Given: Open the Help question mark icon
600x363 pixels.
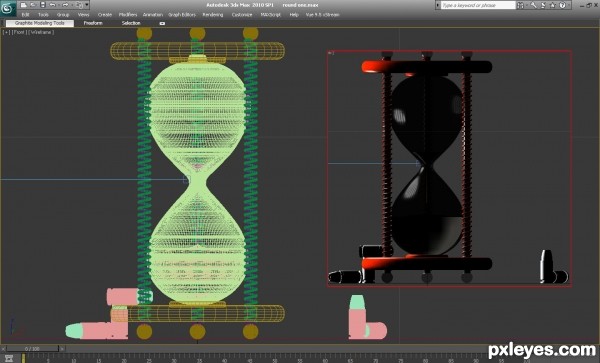Looking at the screenshot, I should pos(562,5).
